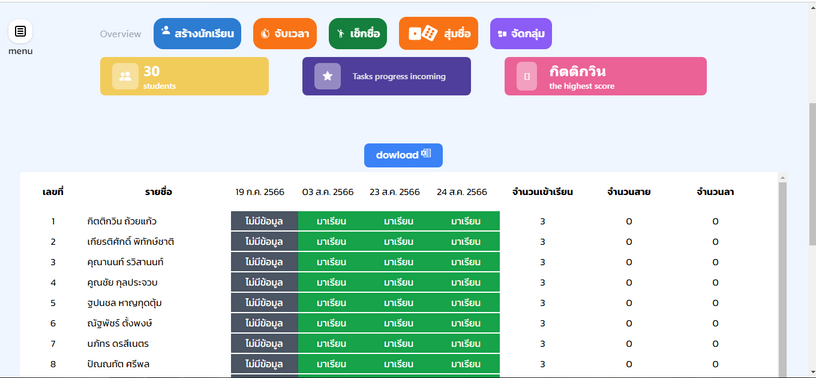Click the รายชื่อ column header
Viewport: 816px width, 378px height.
pyautogui.click(x=158, y=192)
